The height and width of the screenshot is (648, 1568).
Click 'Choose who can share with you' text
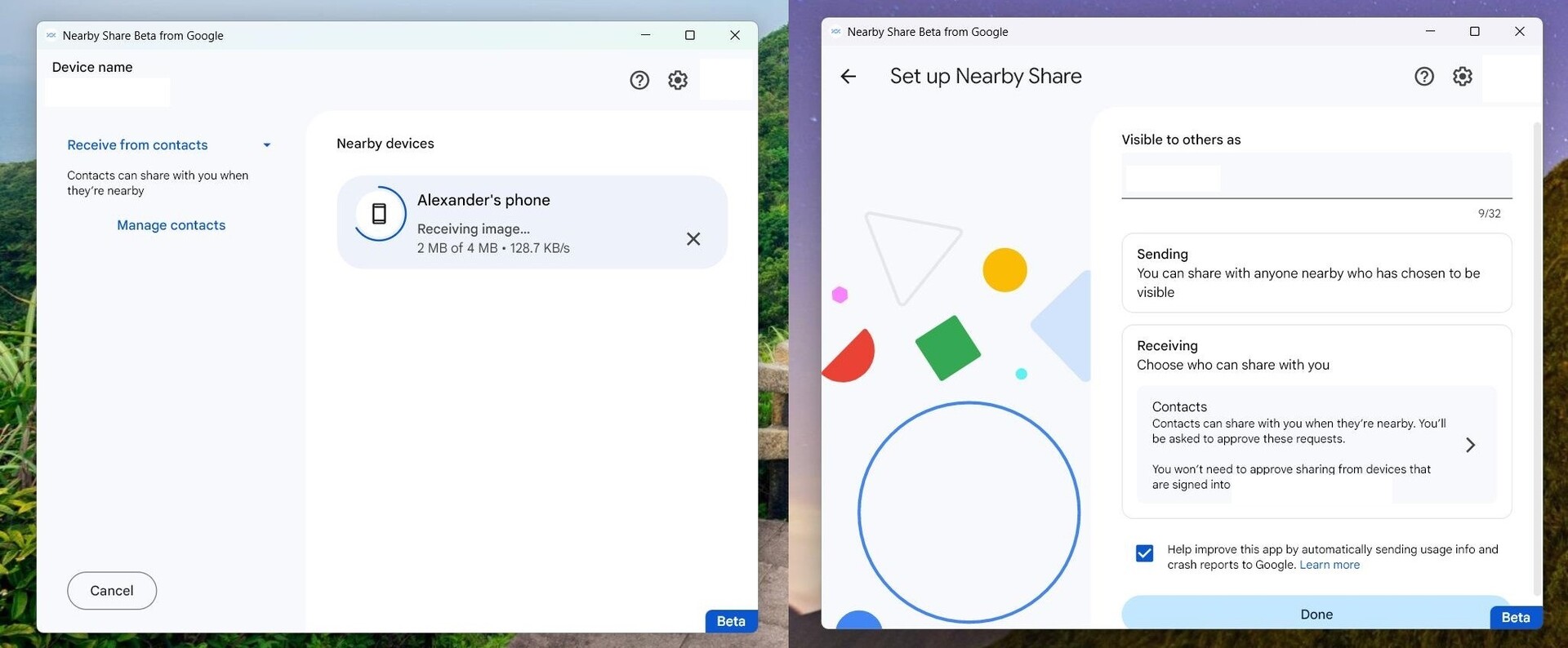1233,365
